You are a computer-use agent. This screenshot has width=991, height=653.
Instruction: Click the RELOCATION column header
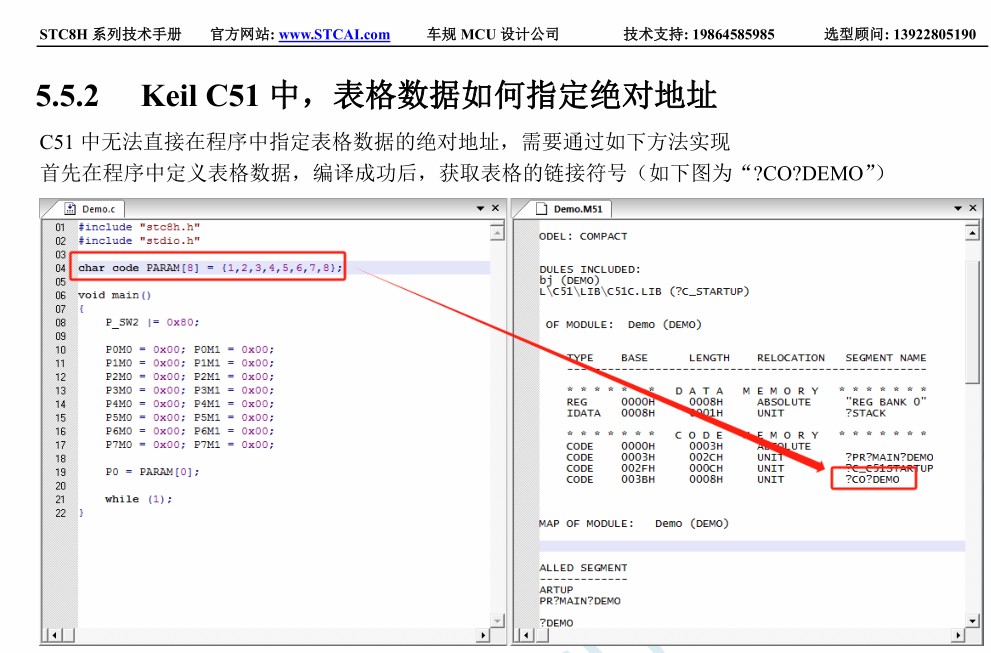[x=791, y=358]
